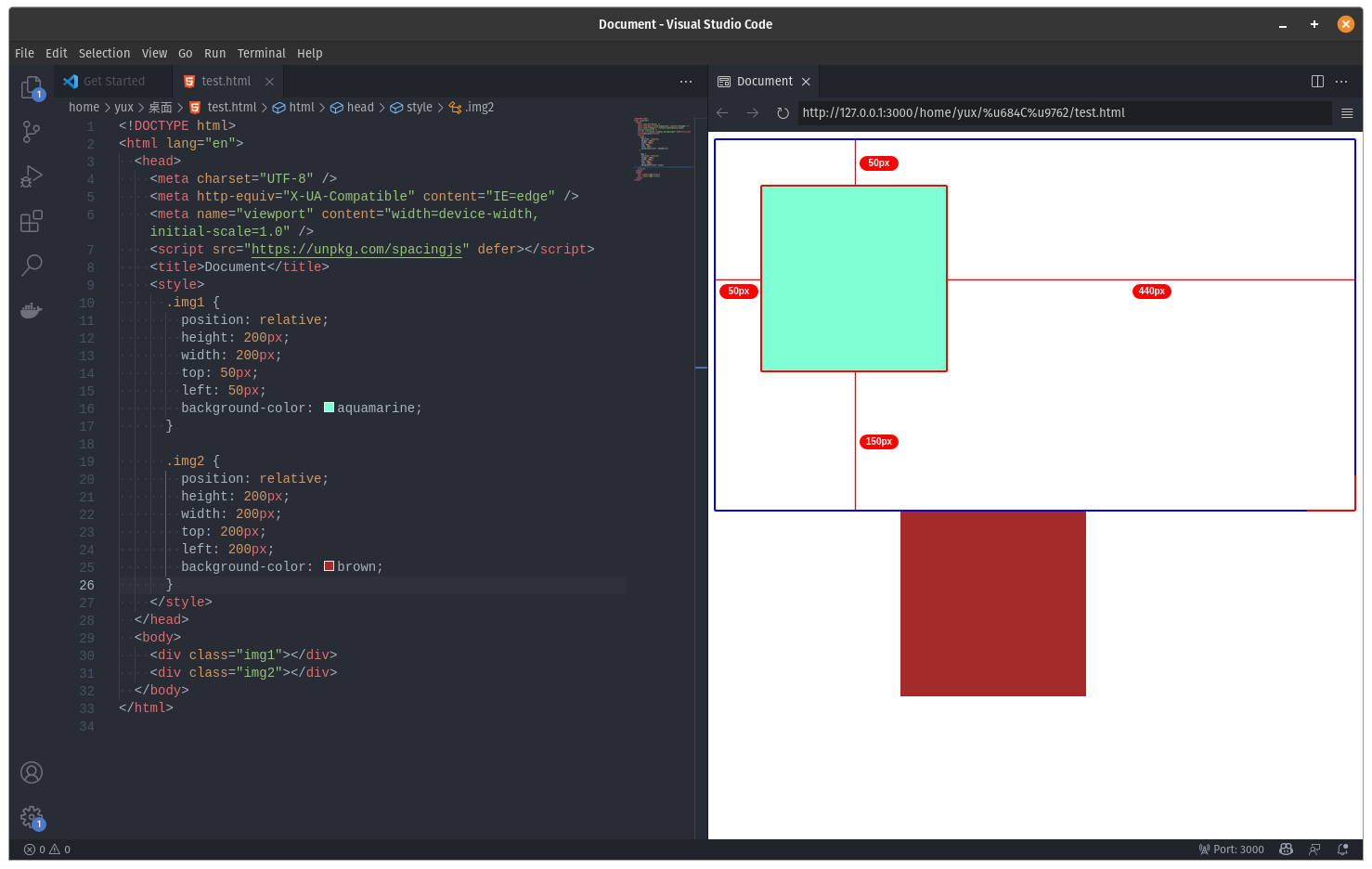
Task: Click the aquamarine square in preview
Action: pos(854,279)
